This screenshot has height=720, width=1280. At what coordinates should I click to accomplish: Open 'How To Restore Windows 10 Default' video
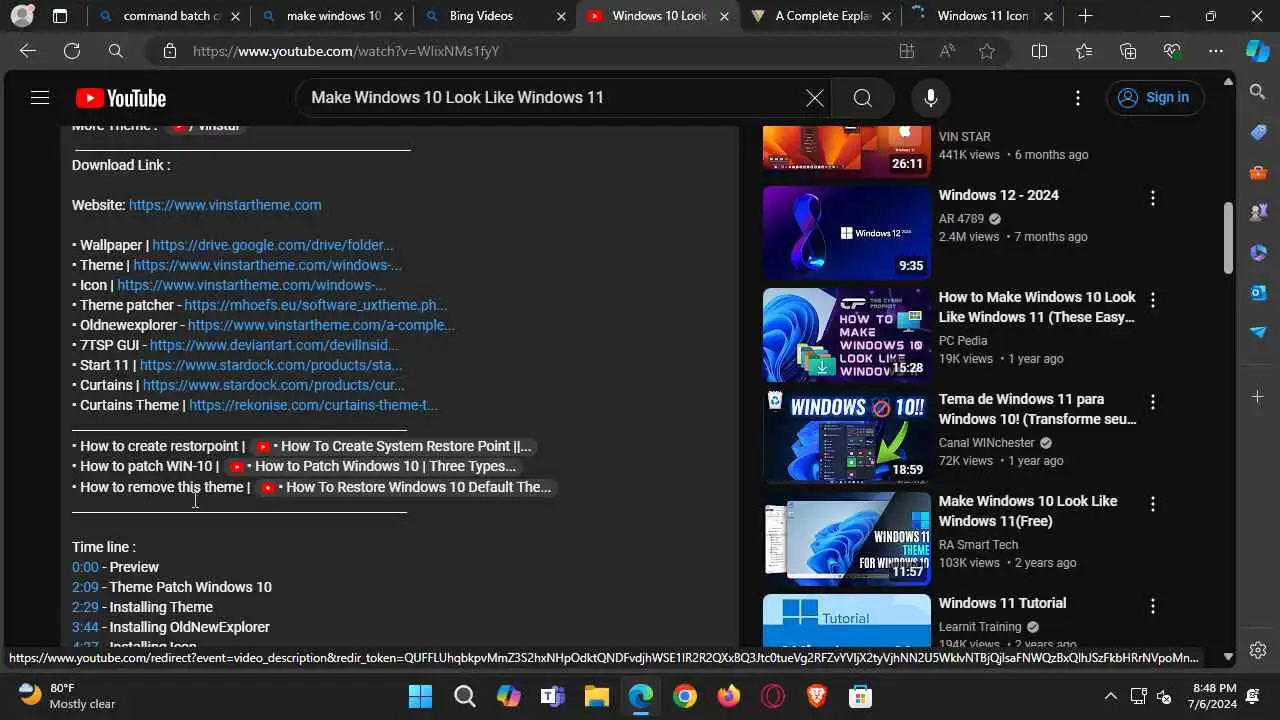tap(406, 487)
